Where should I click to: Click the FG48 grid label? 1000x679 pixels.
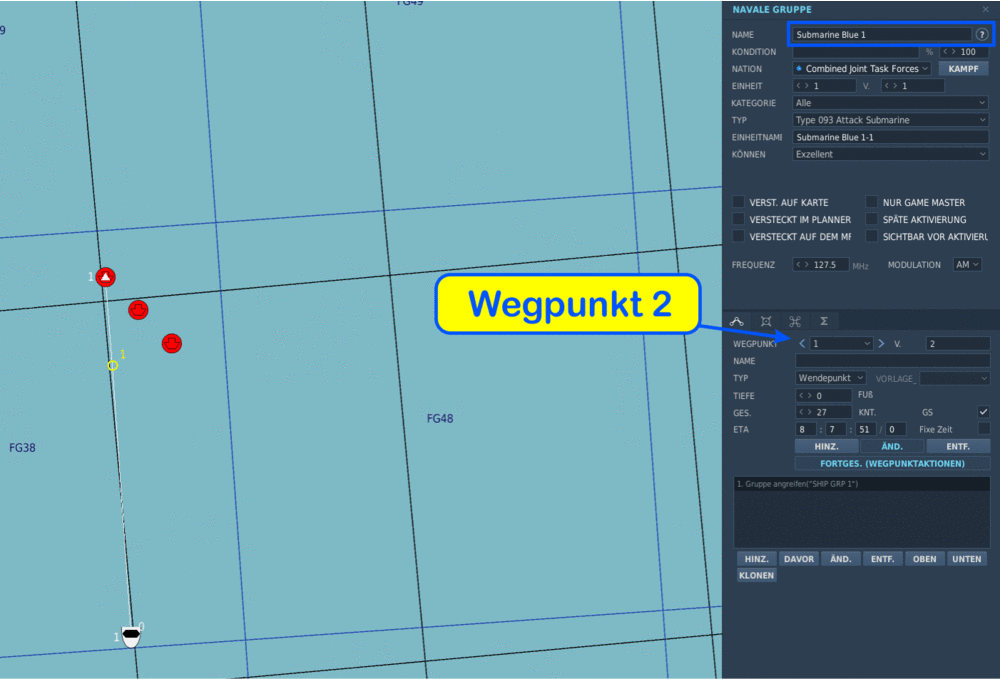point(440,419)
